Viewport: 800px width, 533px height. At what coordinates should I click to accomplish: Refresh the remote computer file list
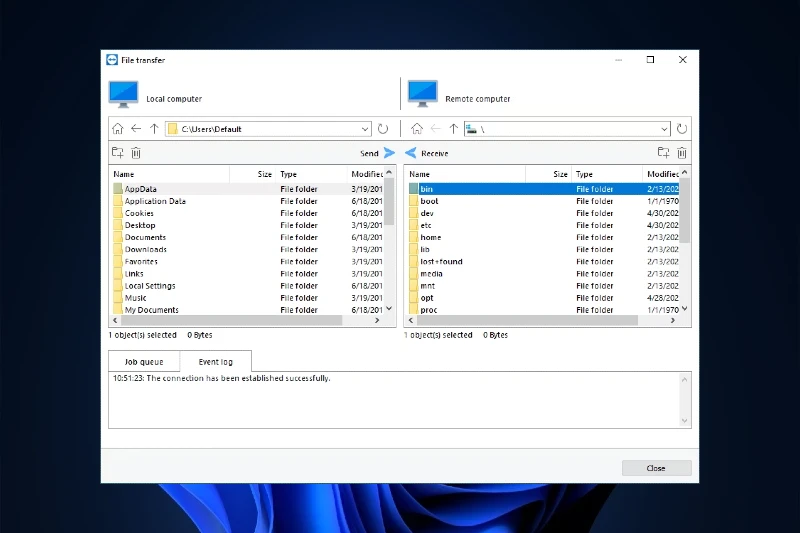click(682, 129)
